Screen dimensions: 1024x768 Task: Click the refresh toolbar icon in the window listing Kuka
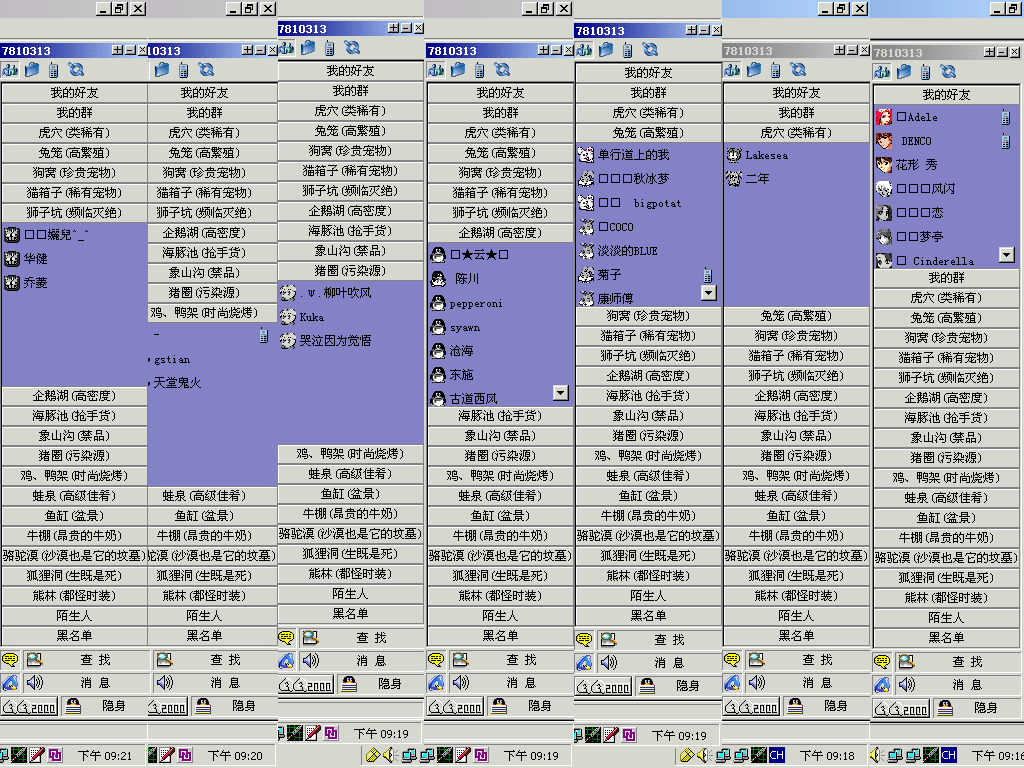pyautogui.click(x=352, y=48)
